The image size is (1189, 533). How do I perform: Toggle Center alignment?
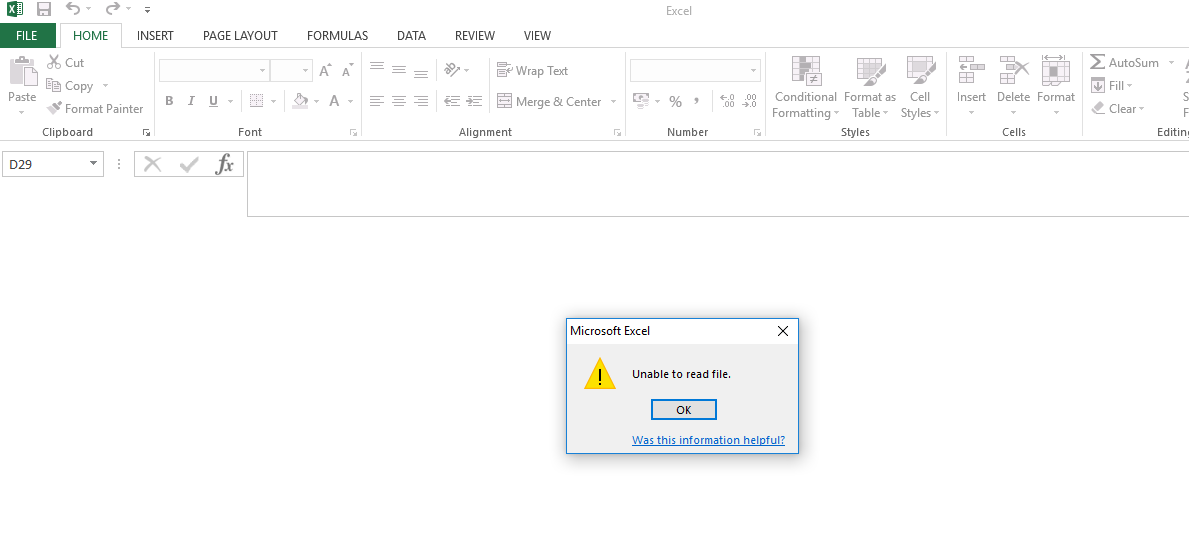[399, 101]
